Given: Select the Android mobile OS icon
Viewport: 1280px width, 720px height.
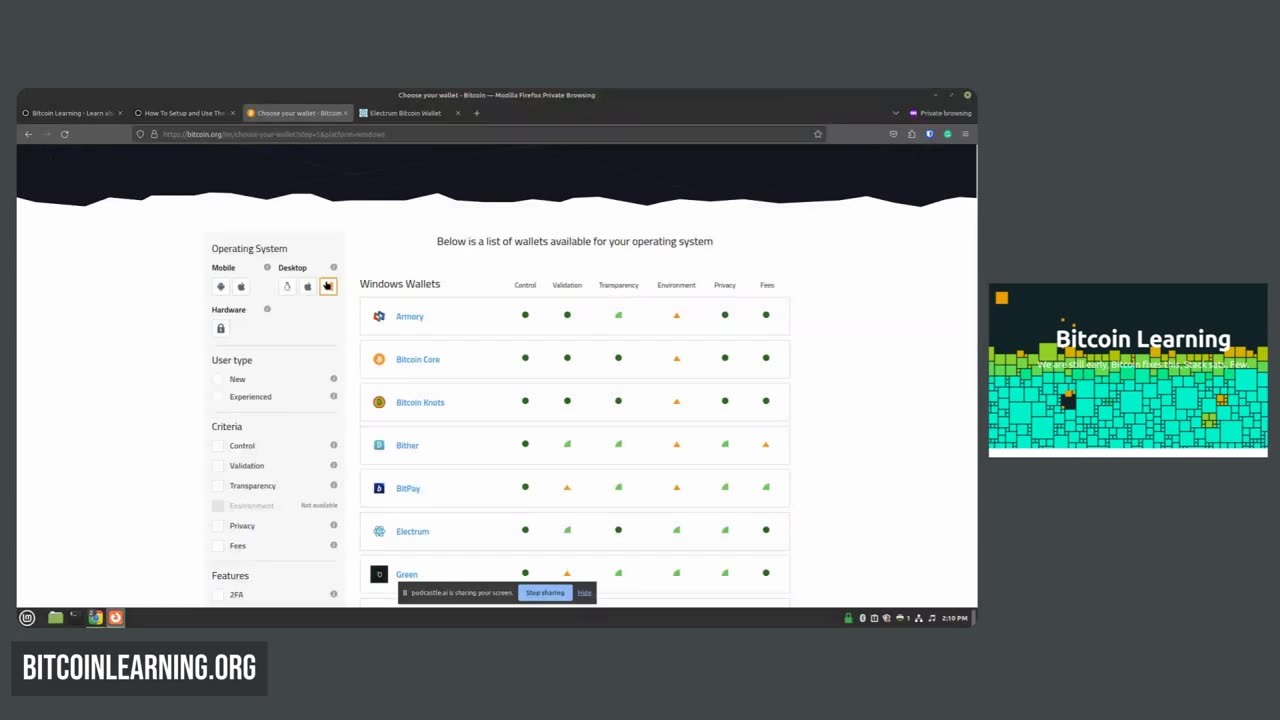Looking at the screenshot, I should [221, 287].
